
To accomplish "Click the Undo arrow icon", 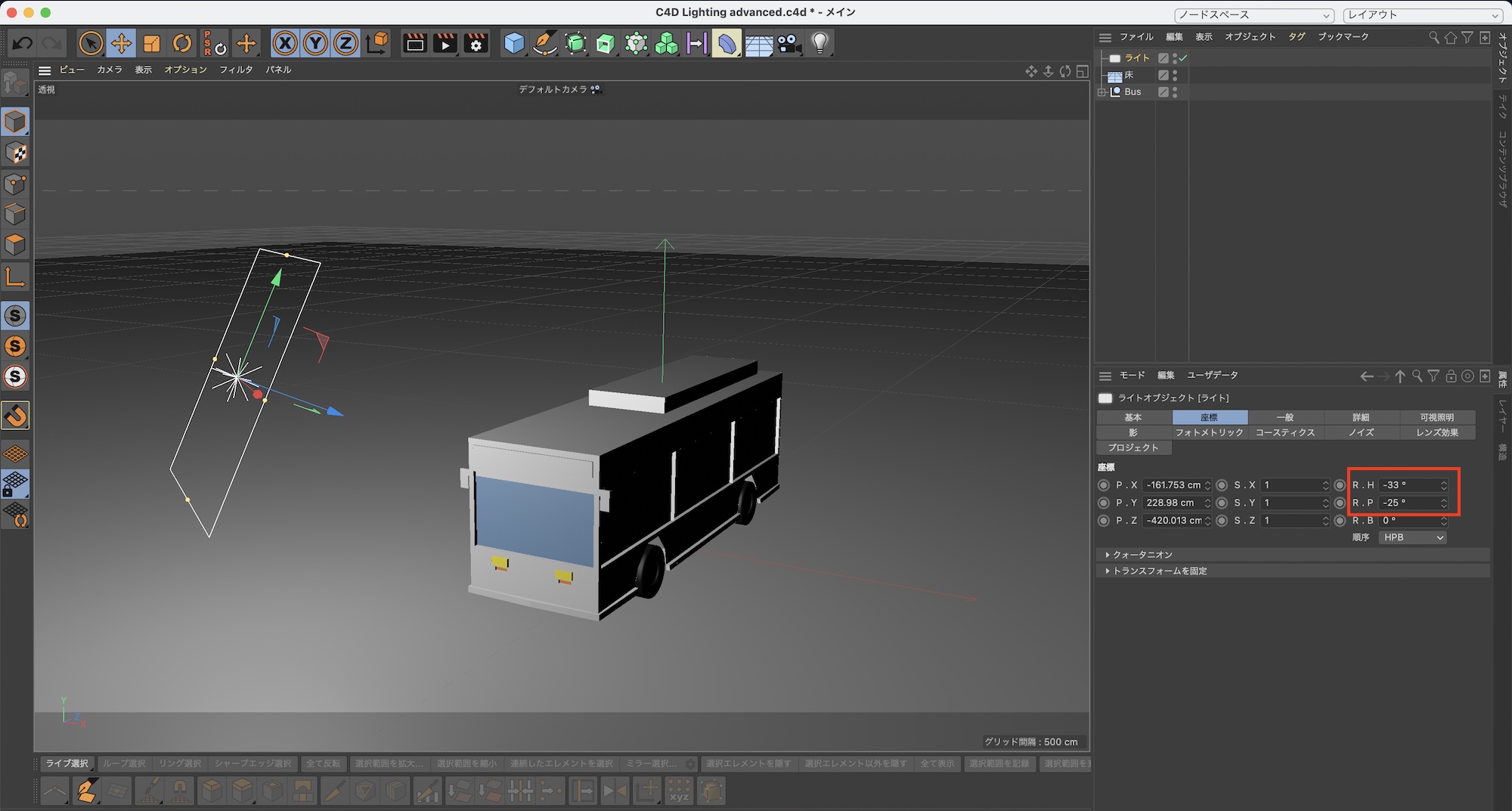I will tap(22, 43).
